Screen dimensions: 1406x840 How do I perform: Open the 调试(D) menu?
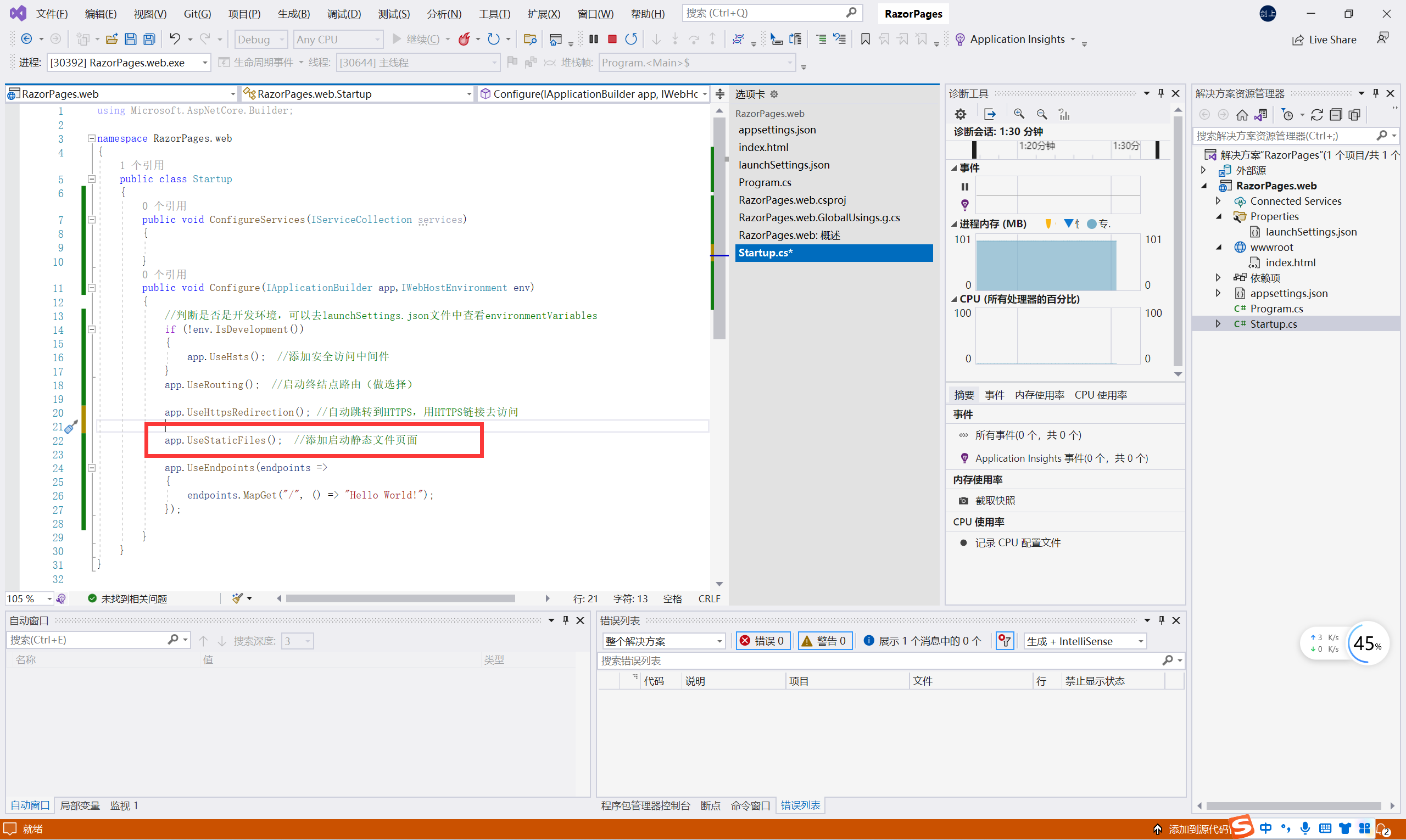click(x=344, y=14)
